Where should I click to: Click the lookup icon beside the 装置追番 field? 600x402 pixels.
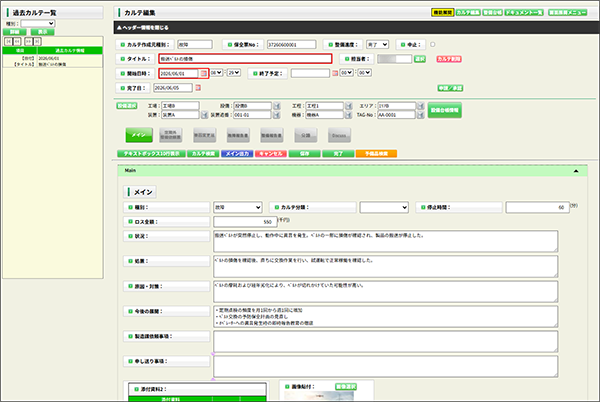(277, 115)
